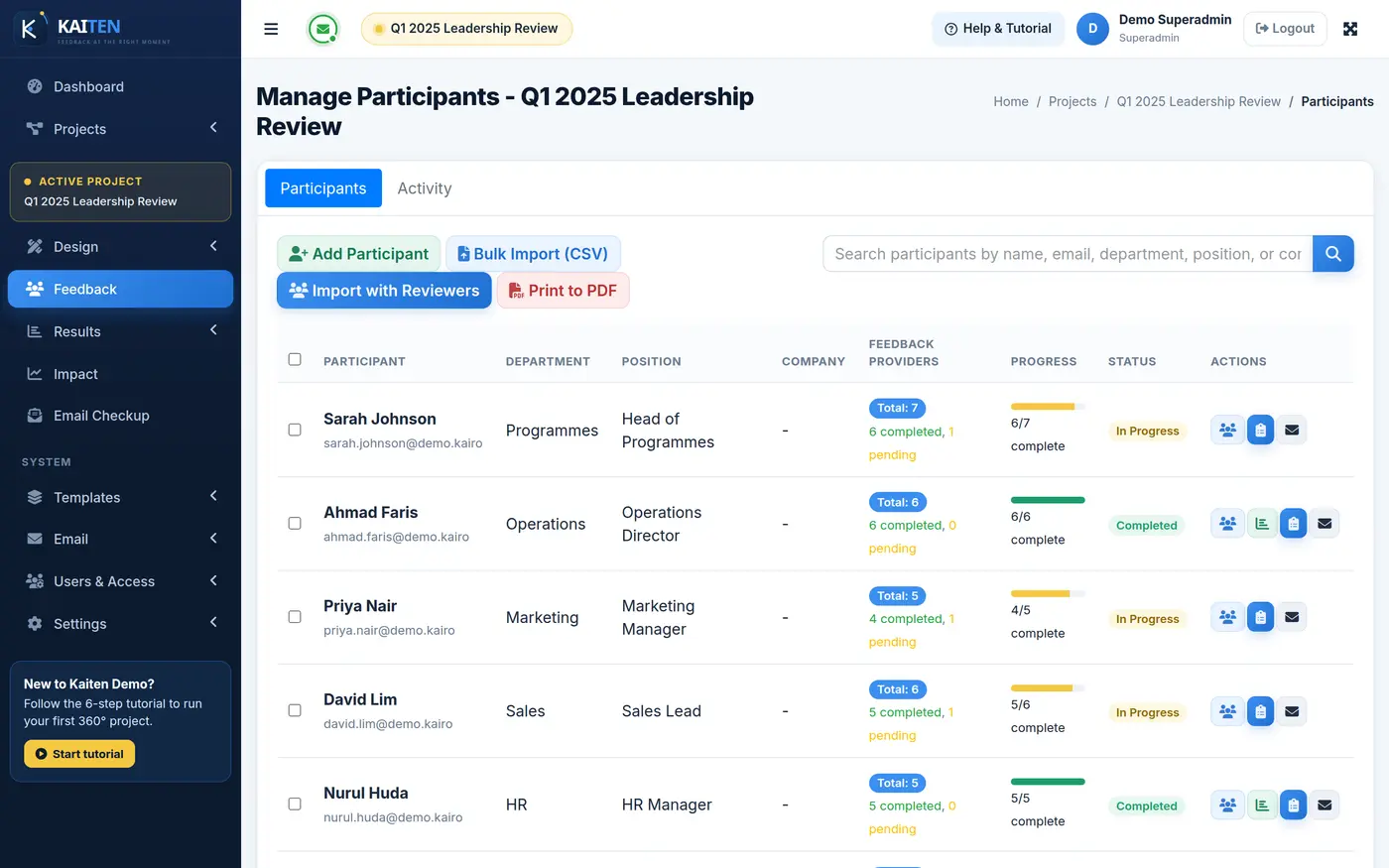Click the envelope icon in Nurul Huda's row
1389x868 pixels.
1325,805
